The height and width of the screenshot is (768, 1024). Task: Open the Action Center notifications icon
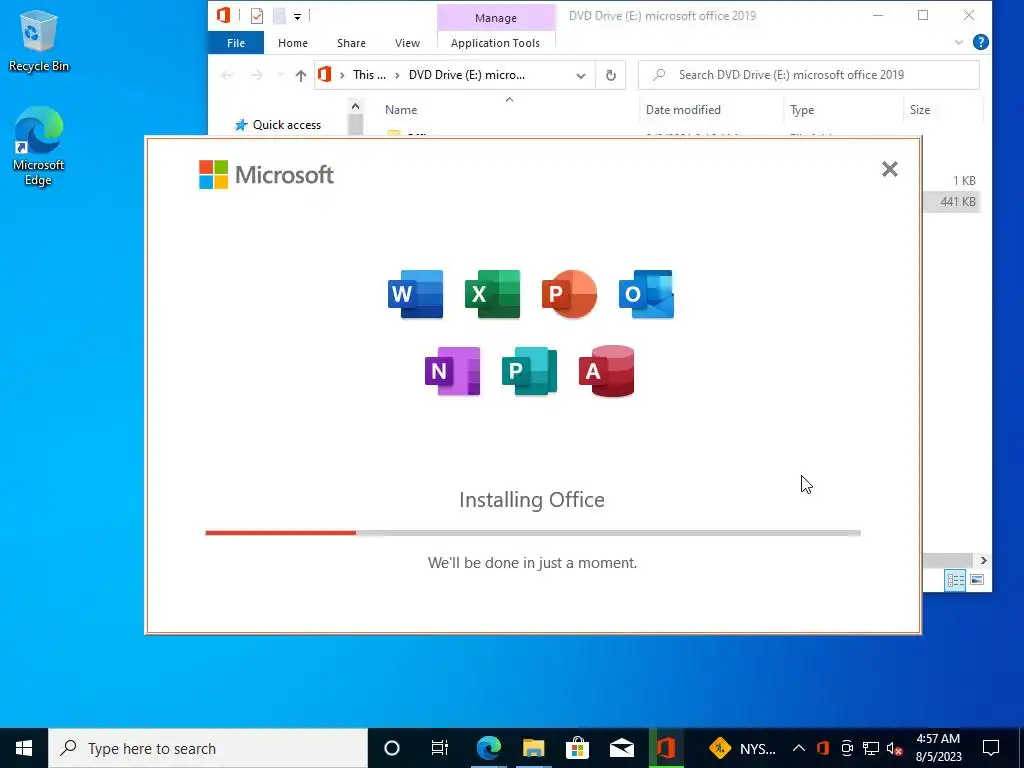pos(991,748)
